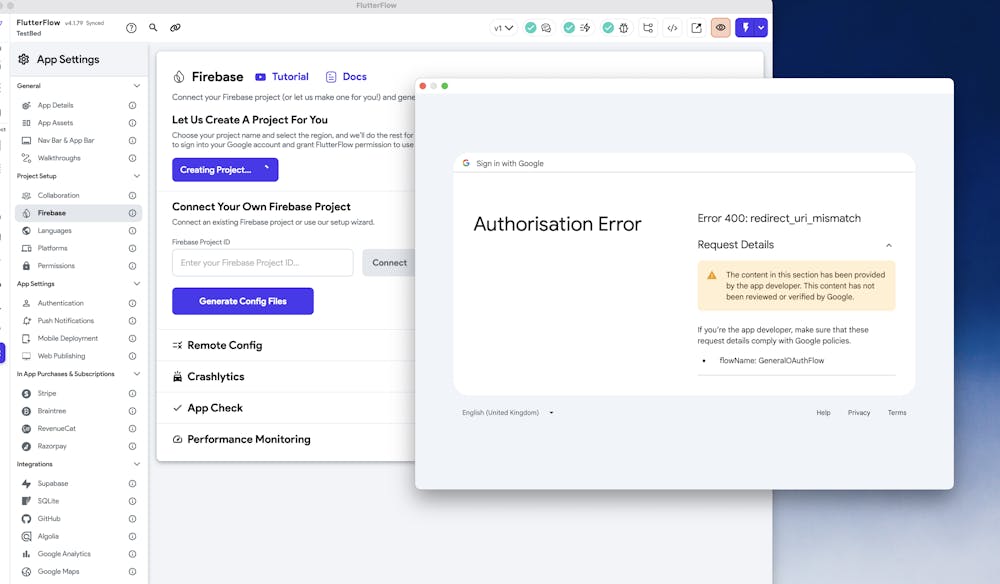Viewport: 1000px width, 584px height.
Task: Toggle the preview eye button
Action: pyautogui.click(x=721, y=28)
